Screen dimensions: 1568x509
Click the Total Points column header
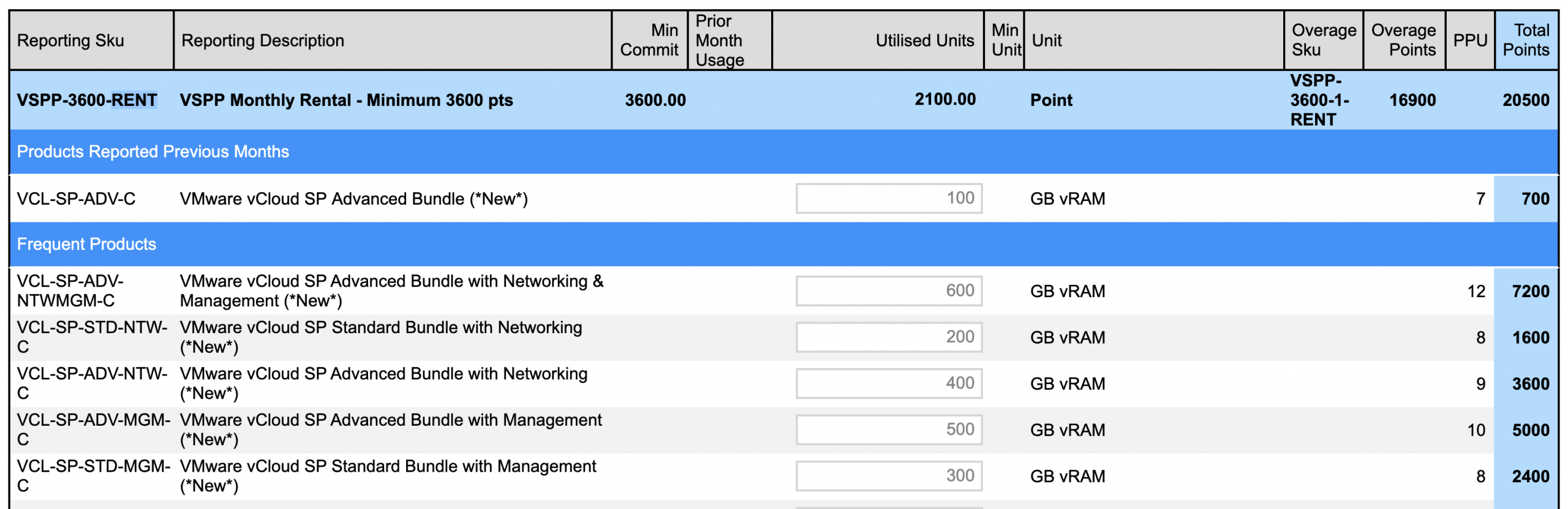(x=1526, y=40)
